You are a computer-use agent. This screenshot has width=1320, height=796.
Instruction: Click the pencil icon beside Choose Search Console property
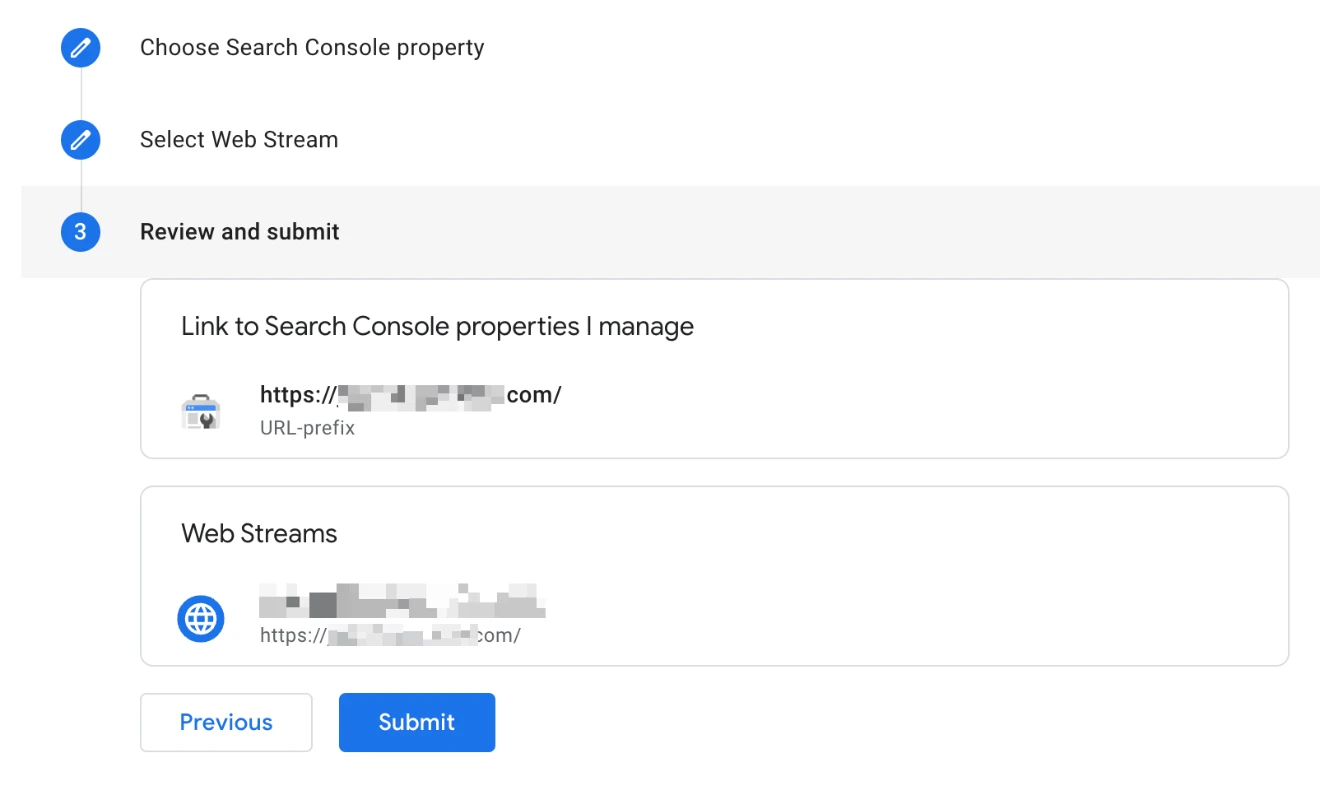coord(80,47)
